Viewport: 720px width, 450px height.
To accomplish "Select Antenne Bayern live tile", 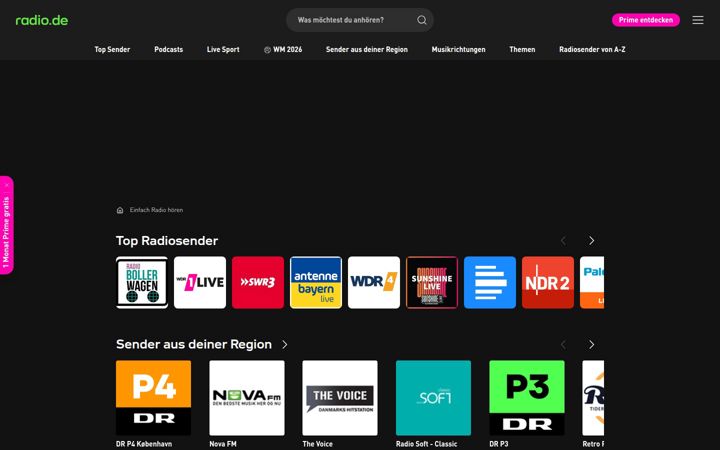I will [x=316, y=282].
